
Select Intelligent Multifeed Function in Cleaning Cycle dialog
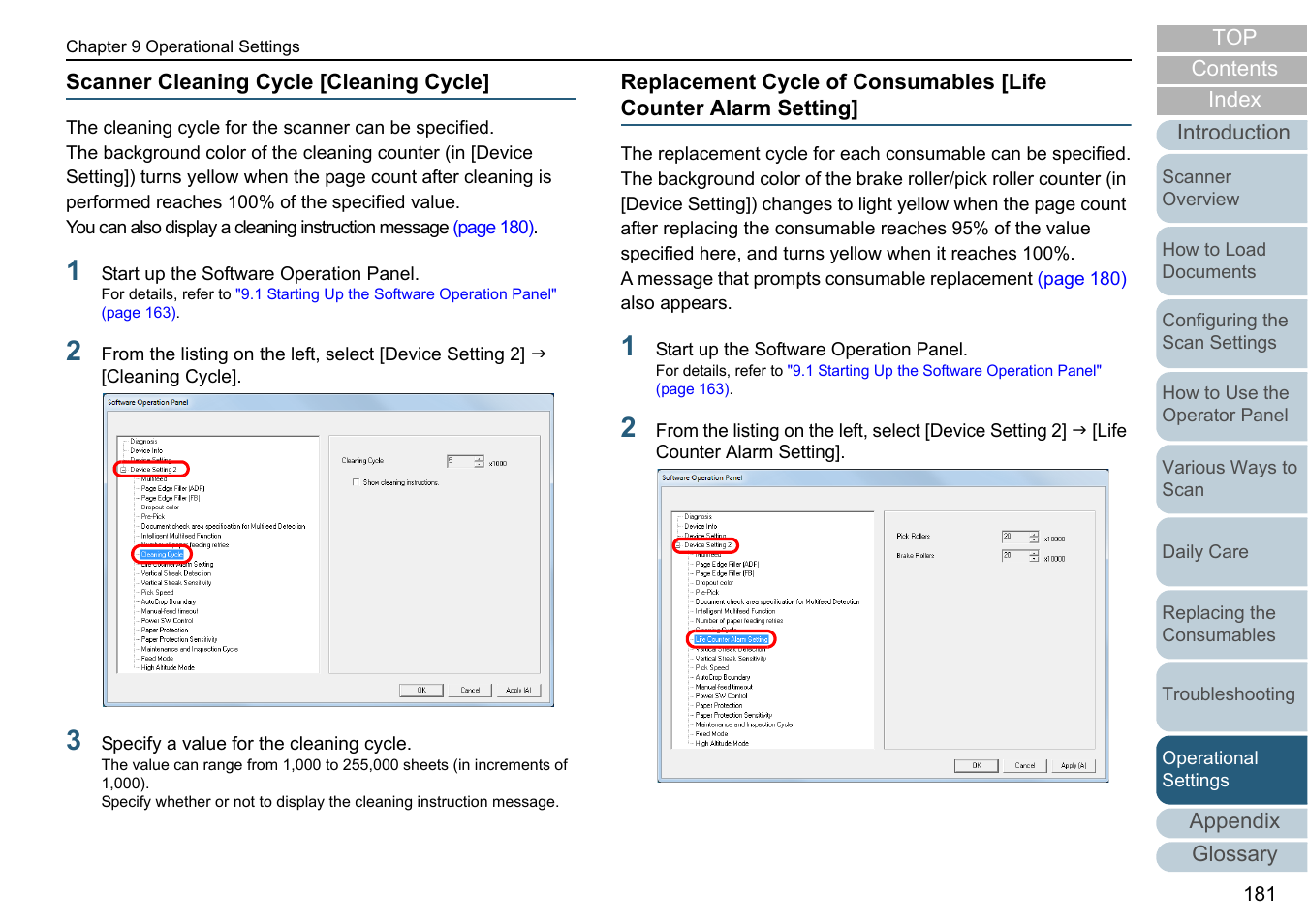181,536
